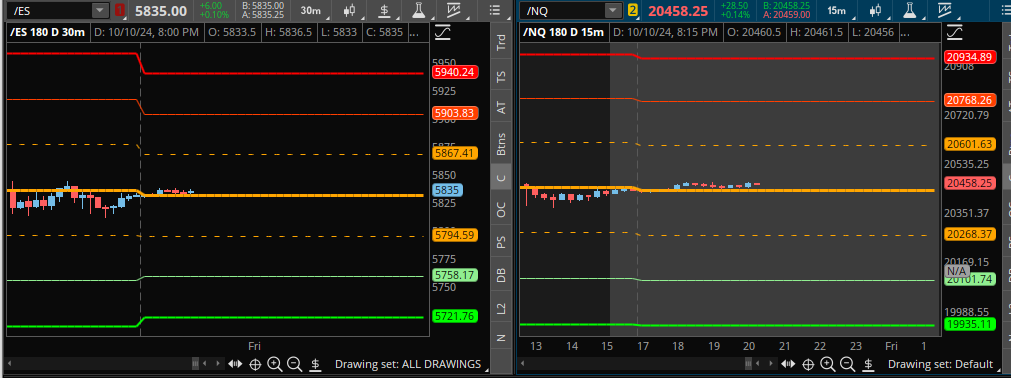This screenshot has height=378, width=1011.
Task: Click the 5794.59 price bubble
Action: 455,235
